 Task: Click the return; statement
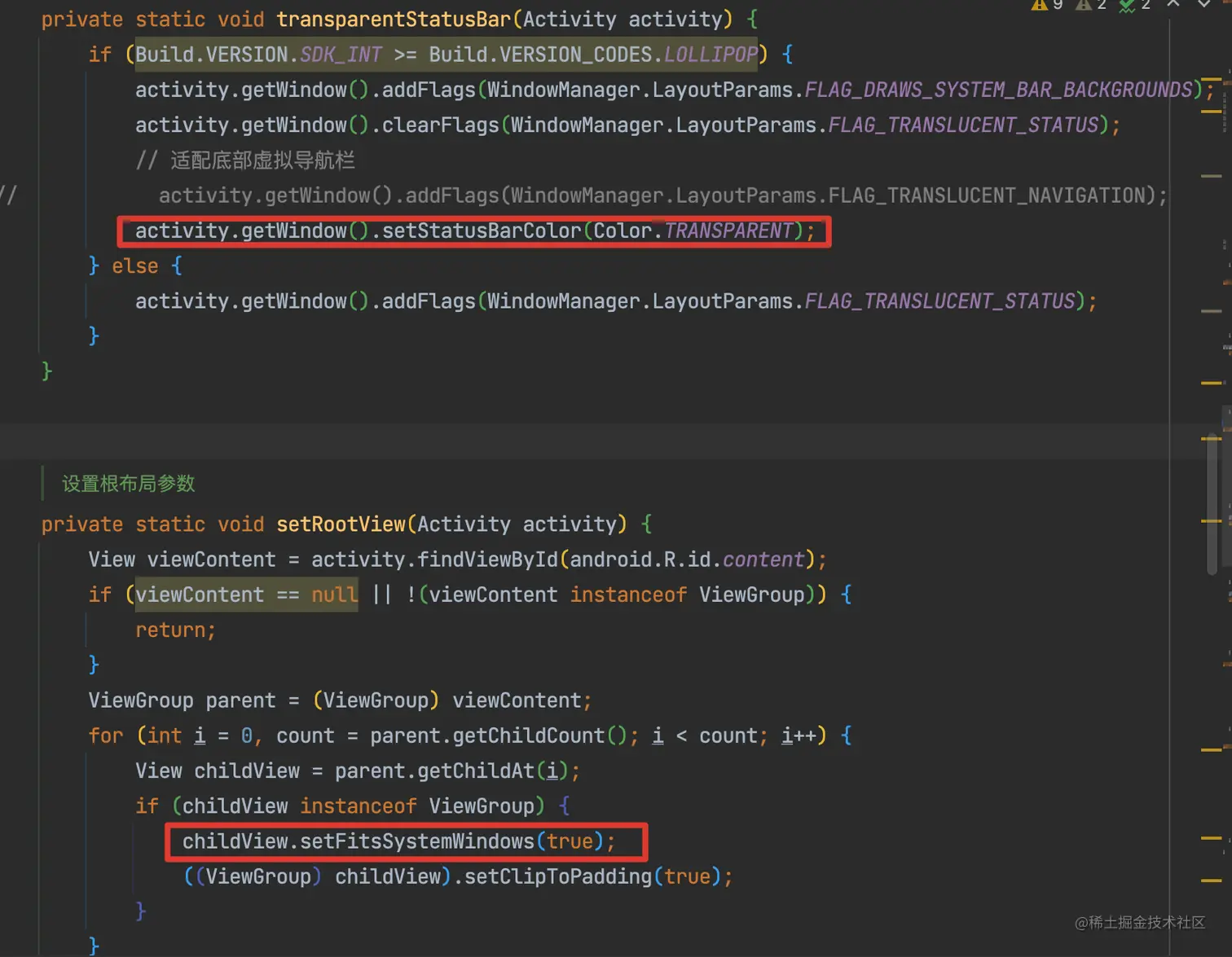(x=176, y=630)
